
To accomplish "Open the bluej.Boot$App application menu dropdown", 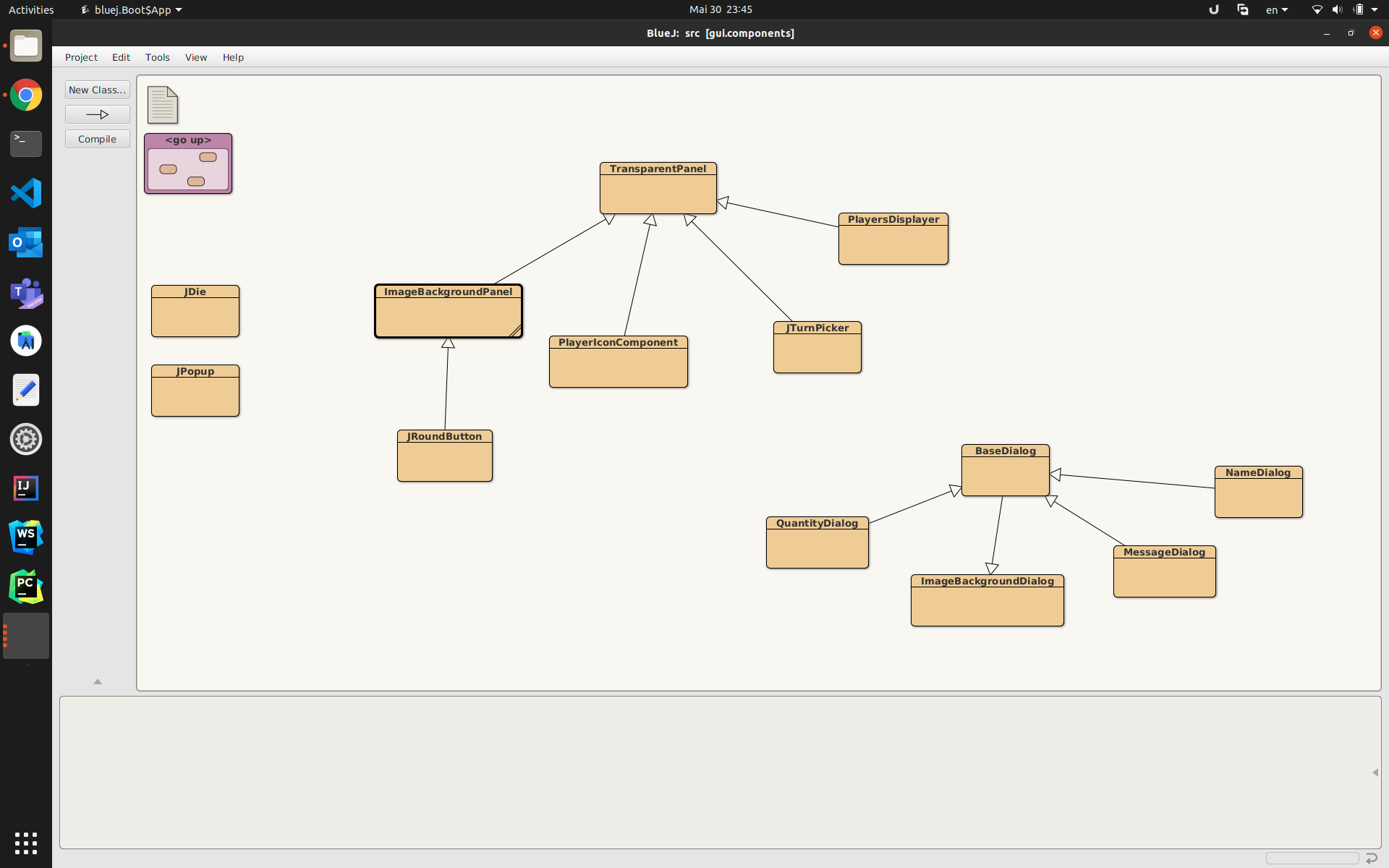I will point(132,9).
